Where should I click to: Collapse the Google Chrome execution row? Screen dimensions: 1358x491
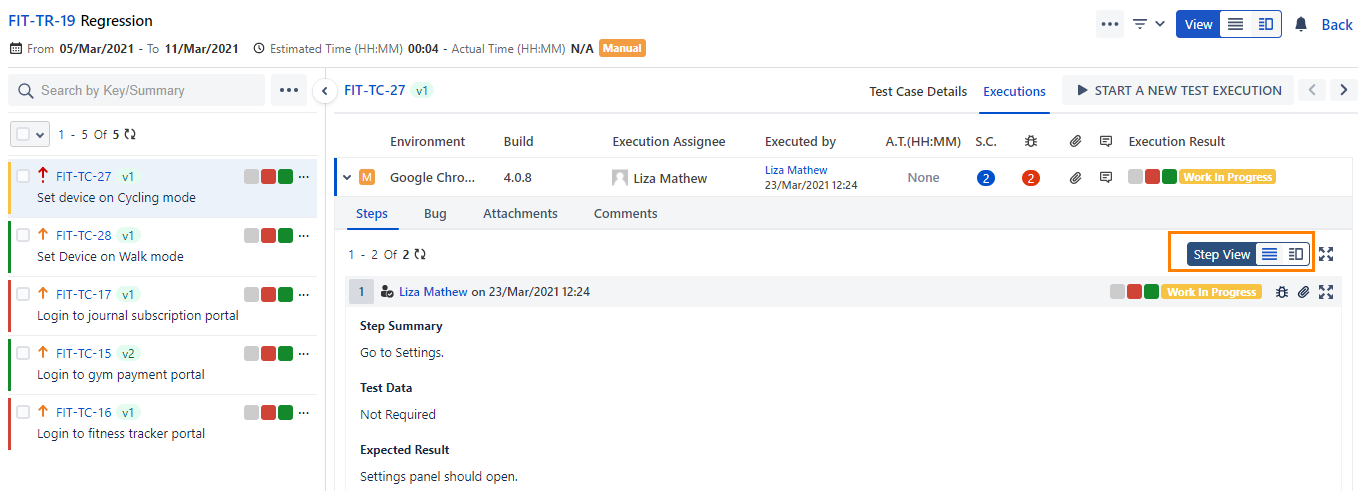pos(347,178)
